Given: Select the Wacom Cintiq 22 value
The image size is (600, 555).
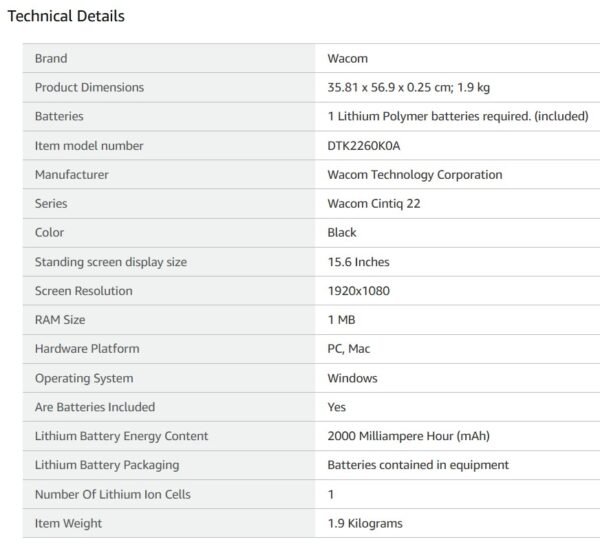Looking at the screenshot, I should [373, 203].
